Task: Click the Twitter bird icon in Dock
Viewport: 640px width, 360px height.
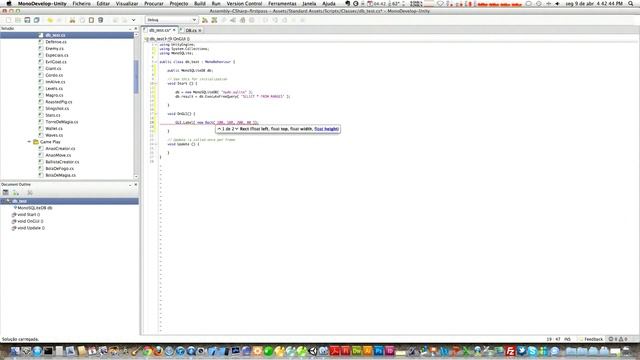Action: [x=521, y=351]
